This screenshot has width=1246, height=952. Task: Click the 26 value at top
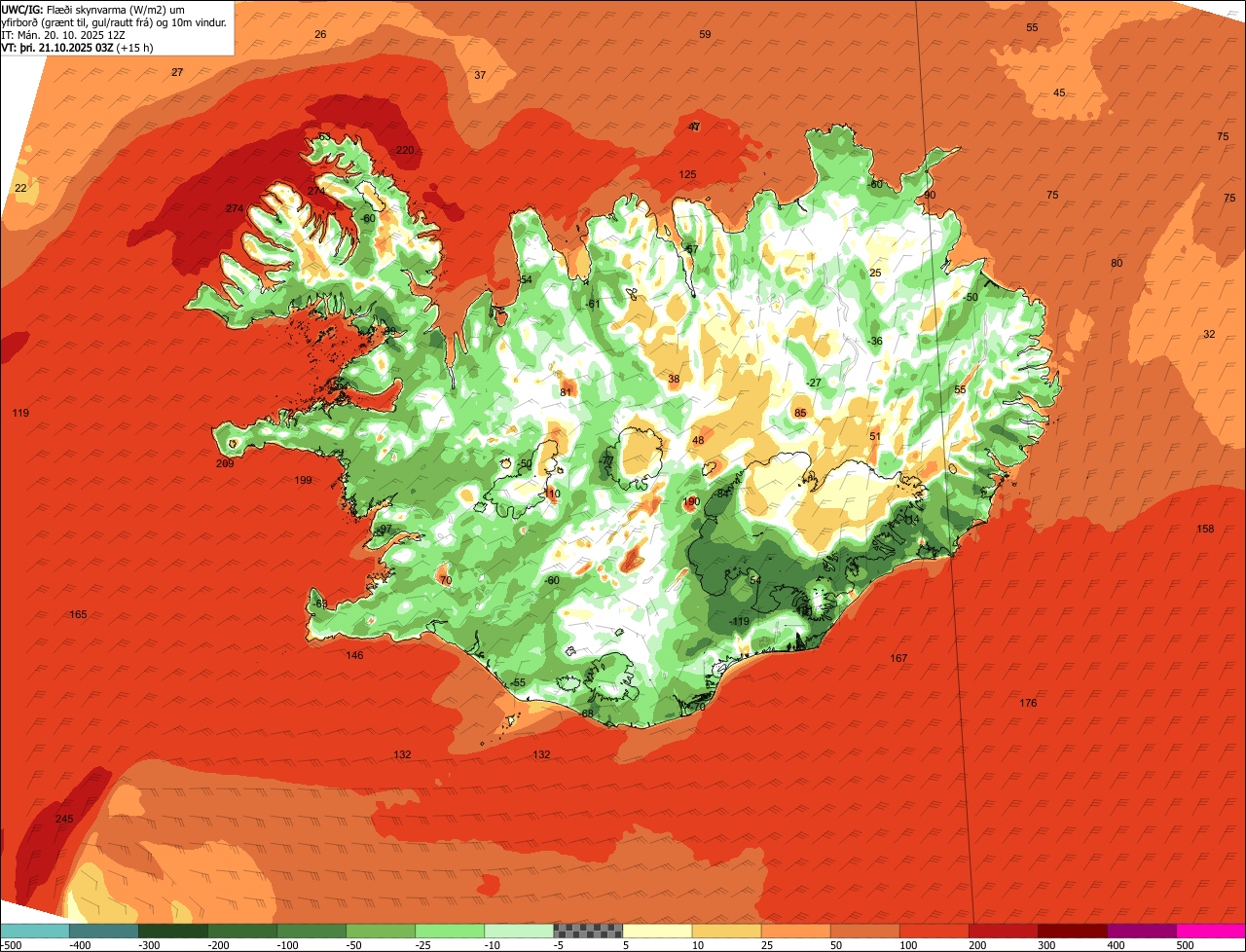tap(320, 34)
